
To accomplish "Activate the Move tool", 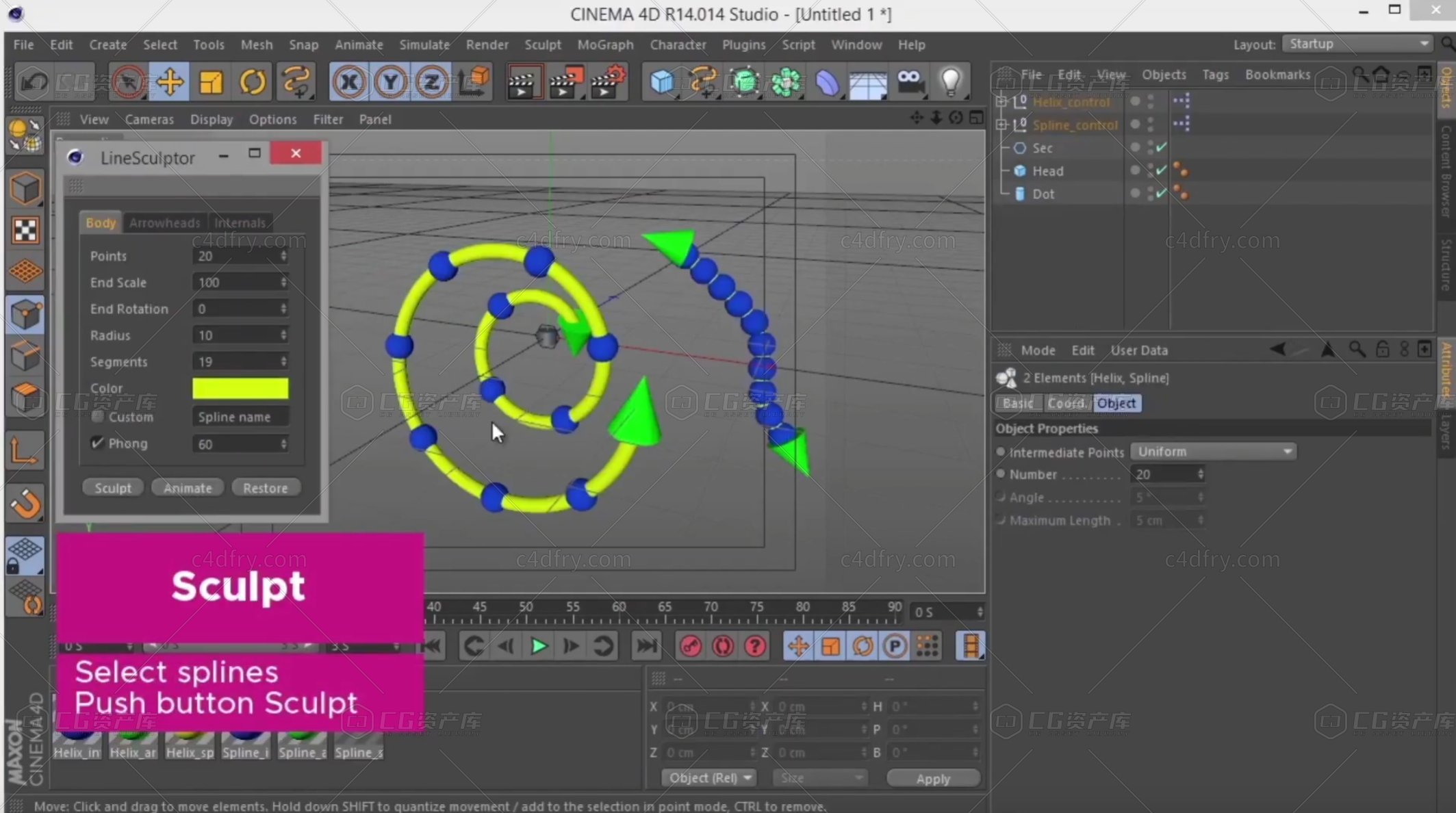I will tap(170, 82).
